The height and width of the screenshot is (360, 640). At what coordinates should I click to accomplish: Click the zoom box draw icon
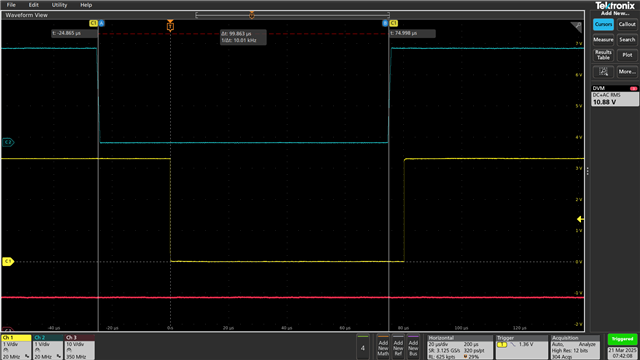coord(603,72)
